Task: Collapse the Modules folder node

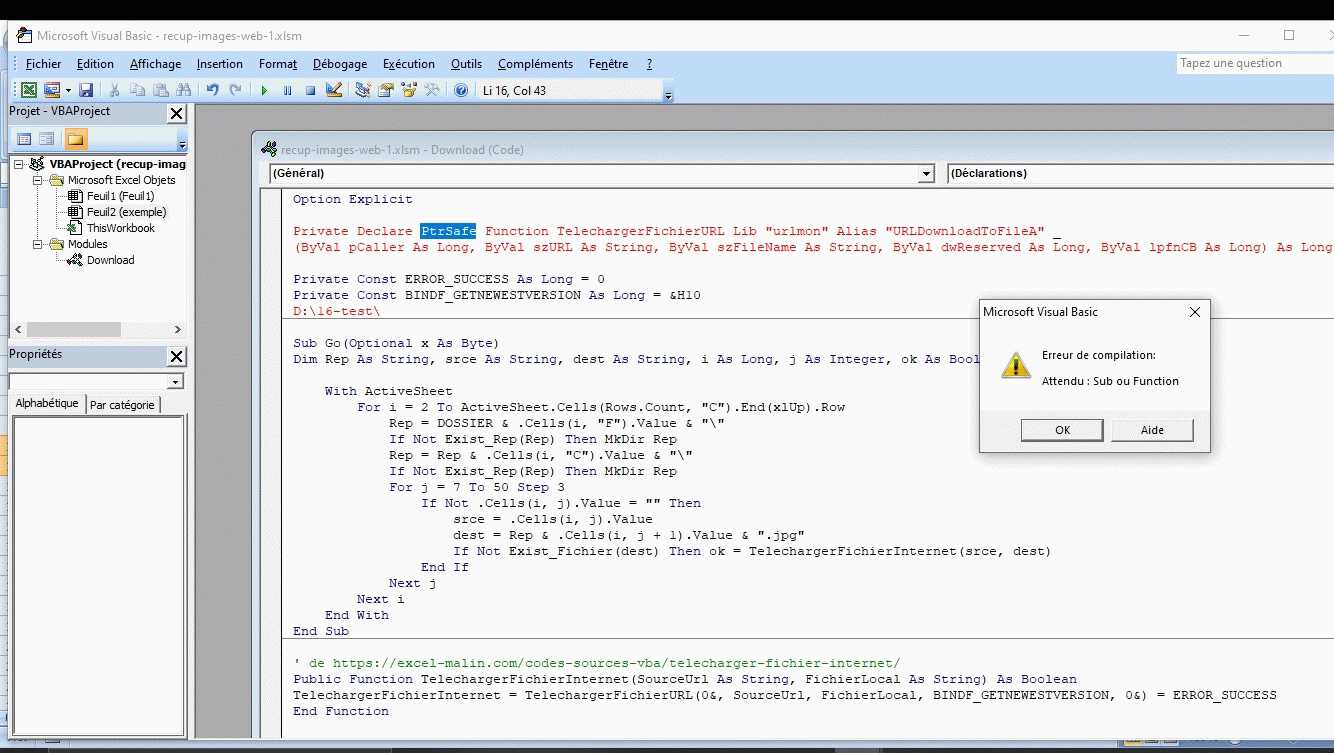Action: point(39,244)
